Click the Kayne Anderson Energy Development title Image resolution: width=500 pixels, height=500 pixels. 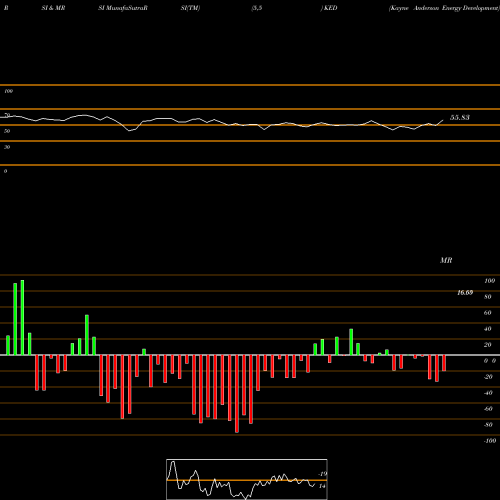(444, 8)
